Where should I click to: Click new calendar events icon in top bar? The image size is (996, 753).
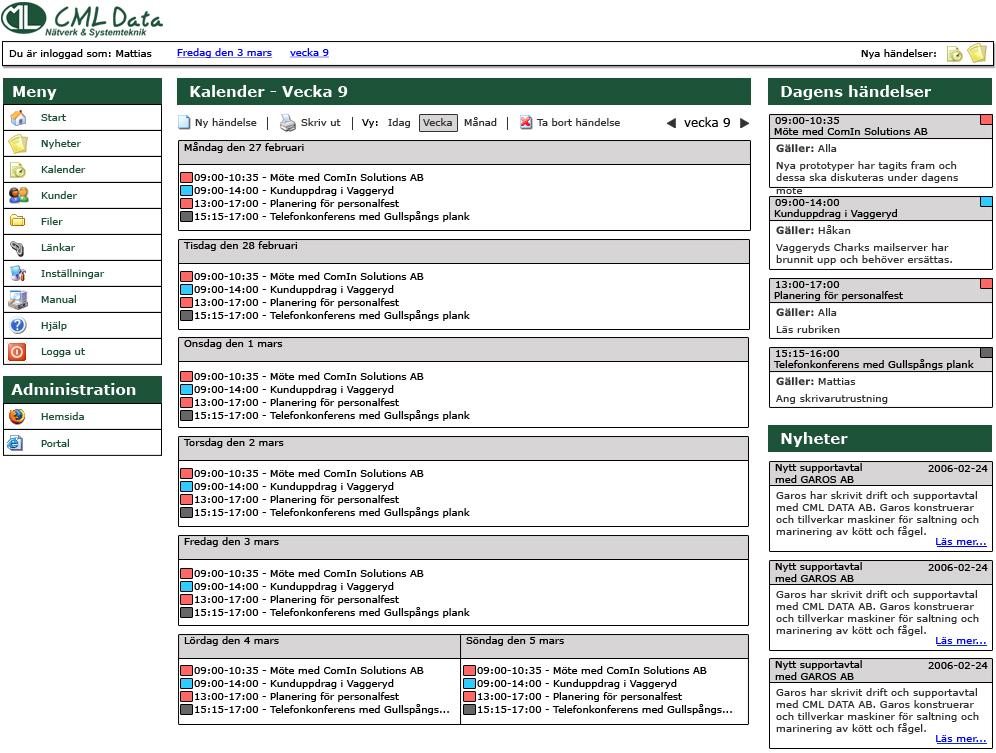pyautogui.click(x=954, y=54)
